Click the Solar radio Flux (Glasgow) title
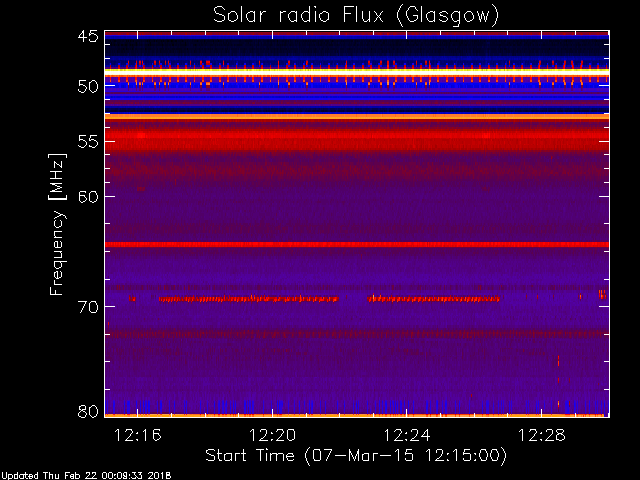 pos(356,16)
